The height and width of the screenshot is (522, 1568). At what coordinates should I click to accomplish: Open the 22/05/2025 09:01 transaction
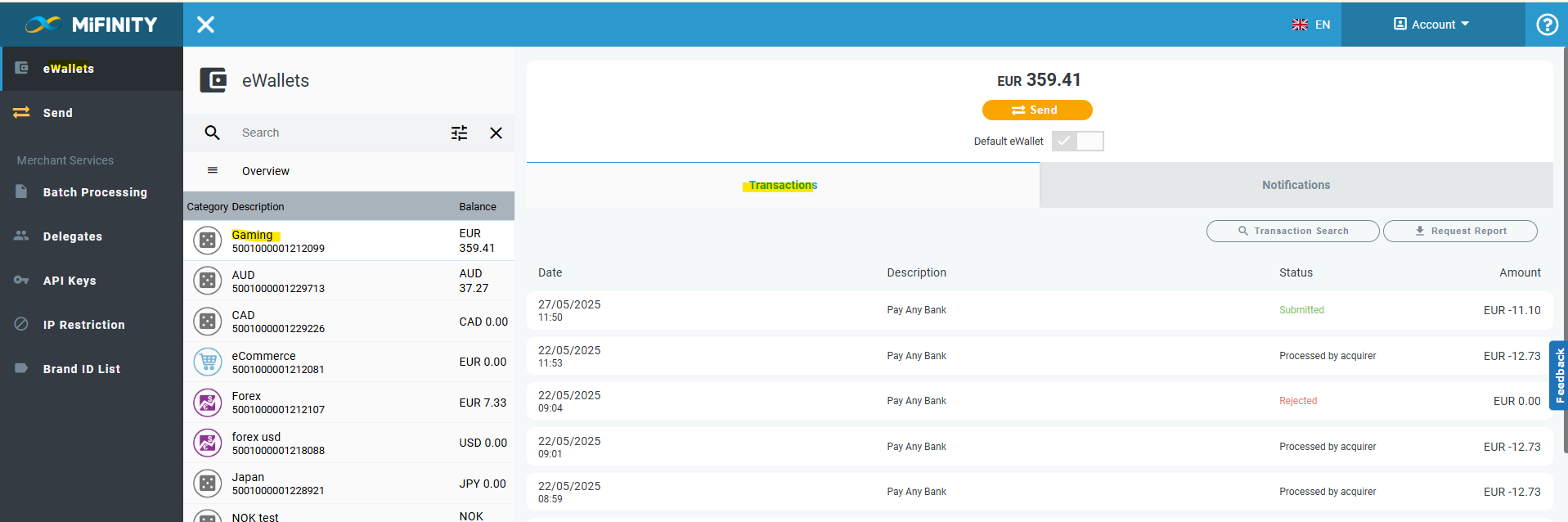1040,447
